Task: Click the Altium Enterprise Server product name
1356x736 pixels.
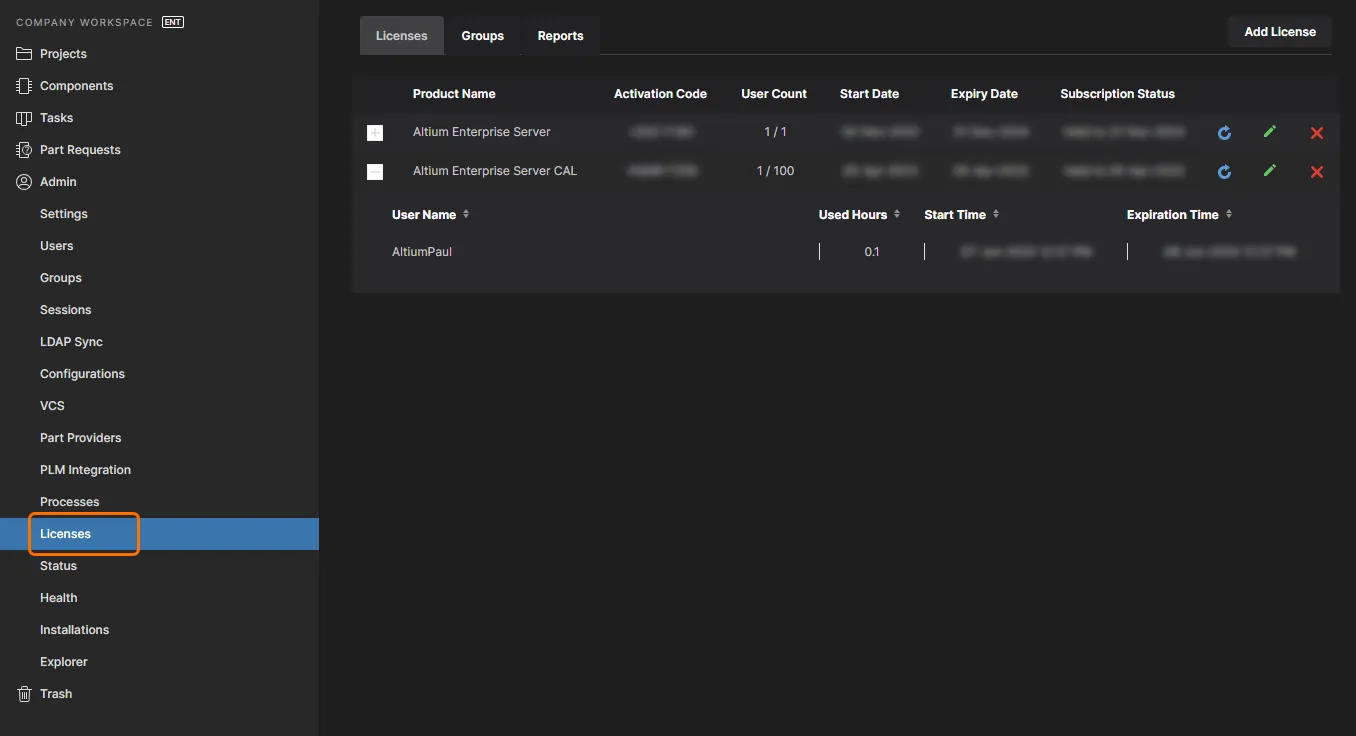Action: [x=482, y=132]
